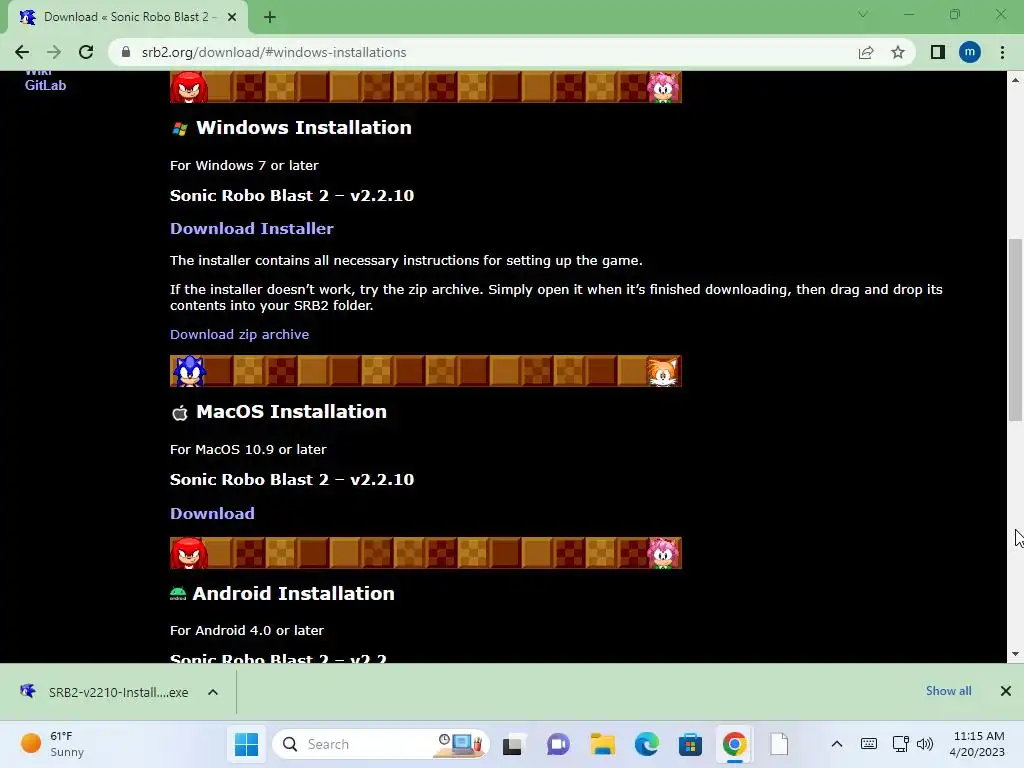1024x768 pixels.
Task: Close the Sonic Robo Blast 2 tab
Action: click(232, 18)
